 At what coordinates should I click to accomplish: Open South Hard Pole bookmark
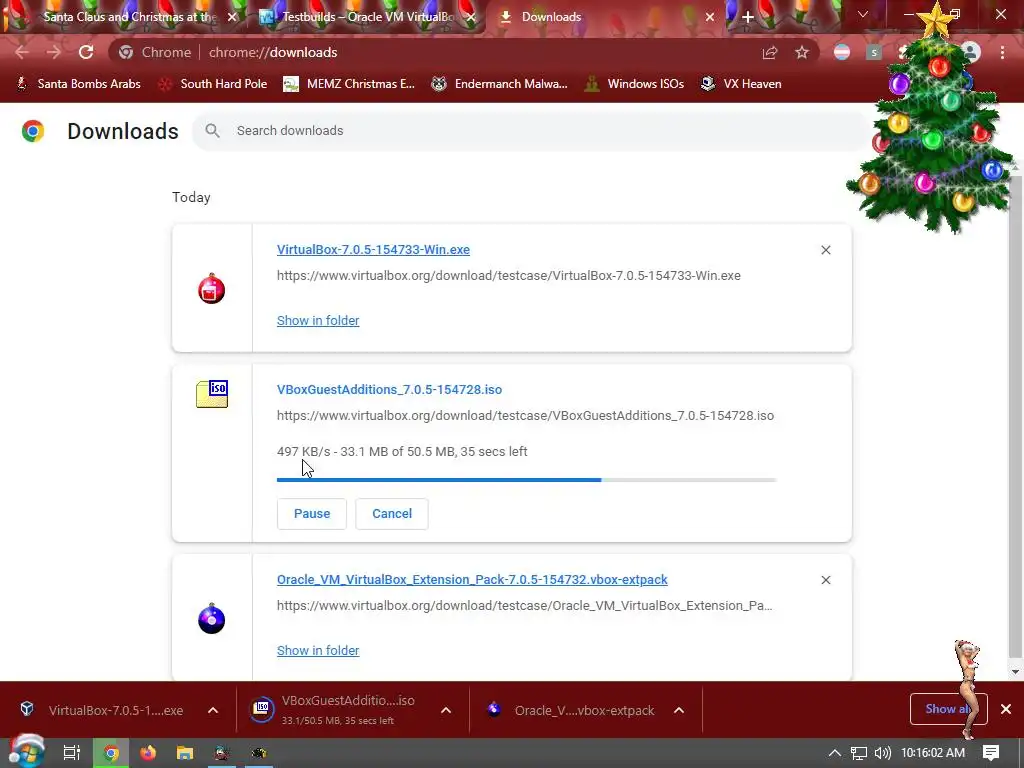[x=214, y=84]
